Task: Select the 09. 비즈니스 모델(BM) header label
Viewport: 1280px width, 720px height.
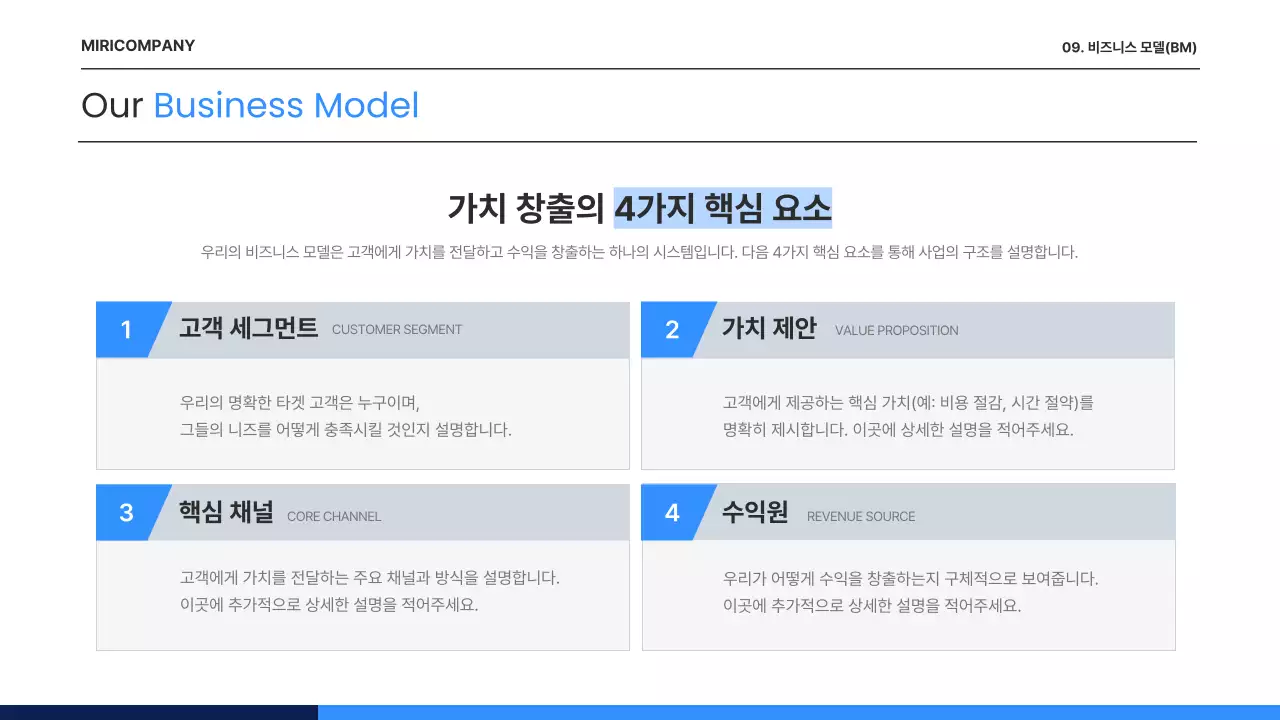Action: [1128, 47]
